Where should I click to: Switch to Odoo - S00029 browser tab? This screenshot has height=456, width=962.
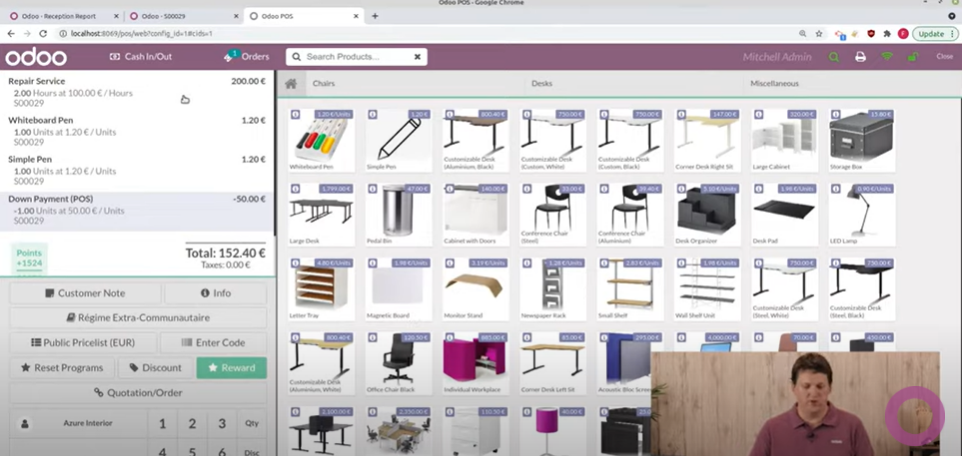183,17
